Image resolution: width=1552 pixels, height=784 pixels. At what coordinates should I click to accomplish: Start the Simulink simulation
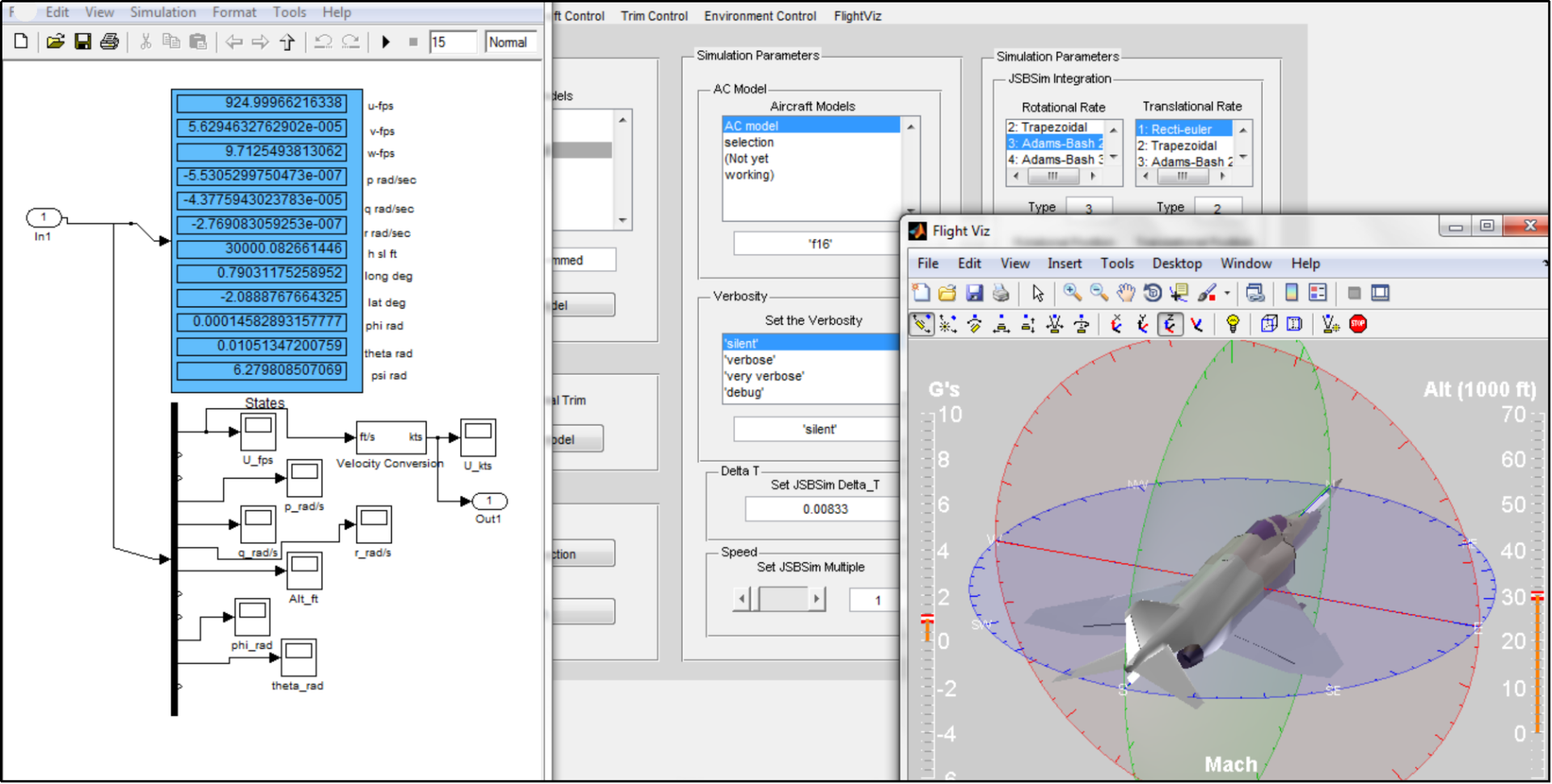[386, 41]
